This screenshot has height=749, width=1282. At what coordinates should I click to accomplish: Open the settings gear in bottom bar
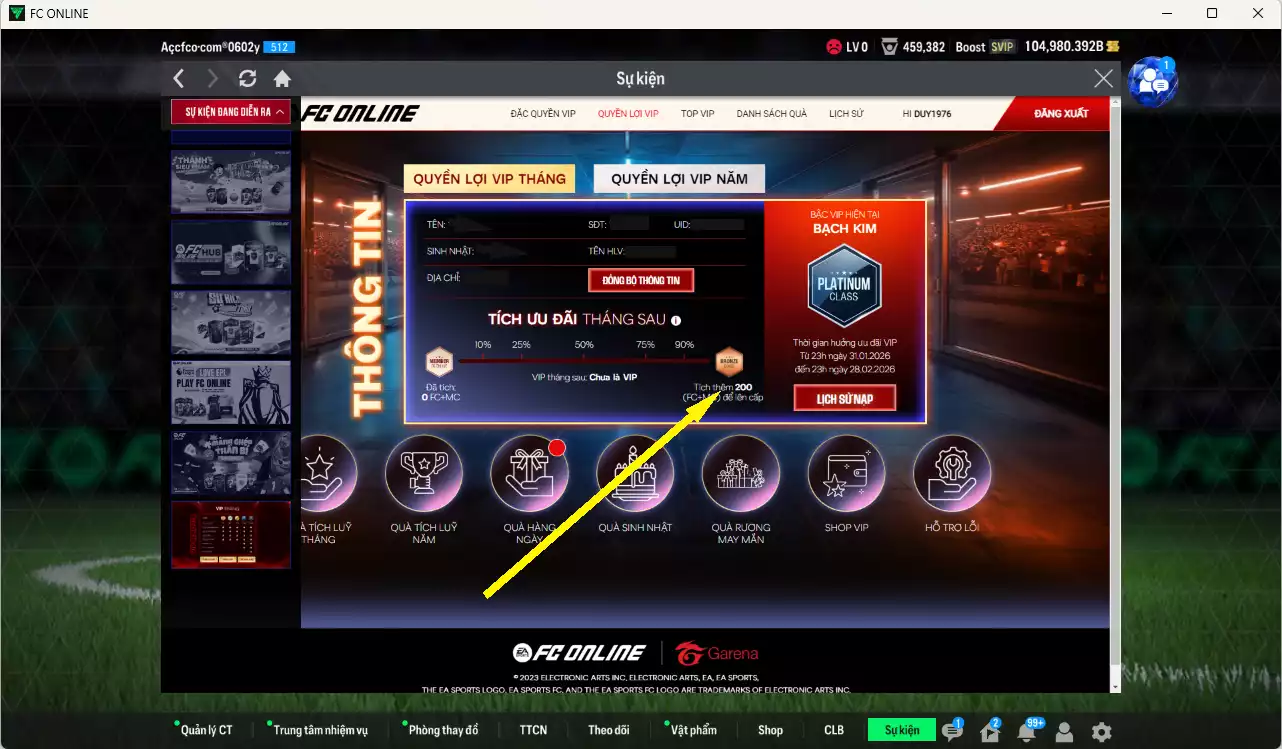click(1101, 731)
